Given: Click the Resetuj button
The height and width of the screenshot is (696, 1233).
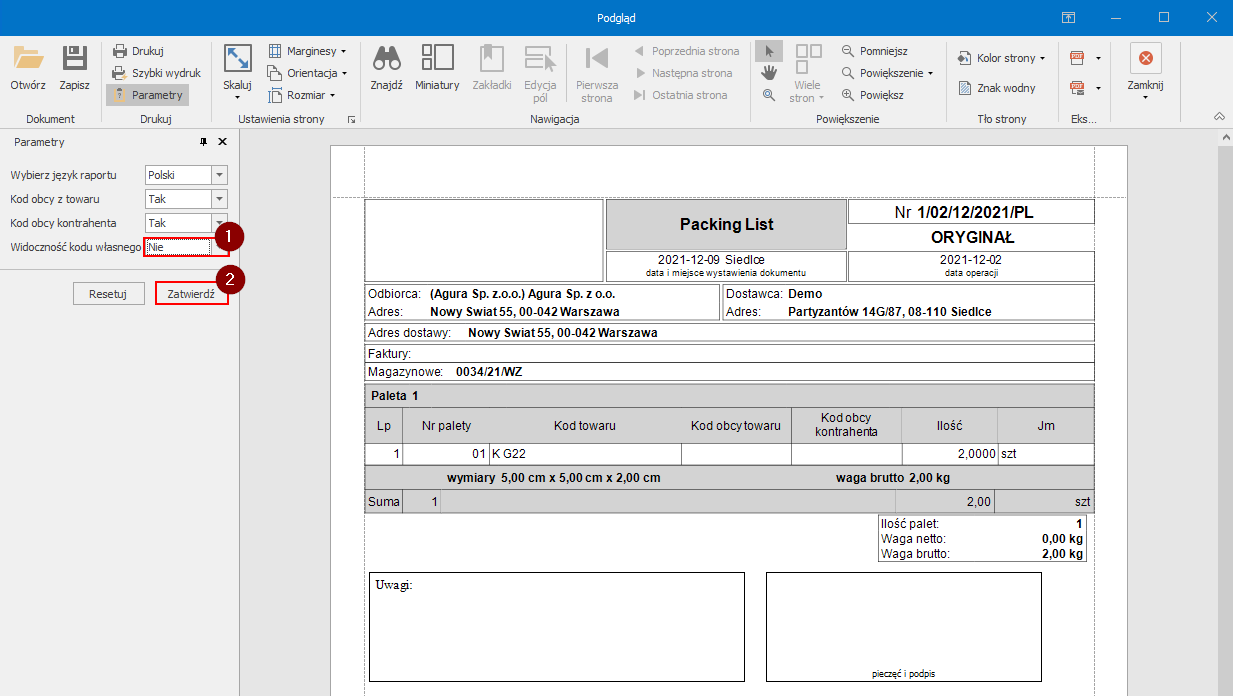Looking at the screenshot, I should click(107, 294).
